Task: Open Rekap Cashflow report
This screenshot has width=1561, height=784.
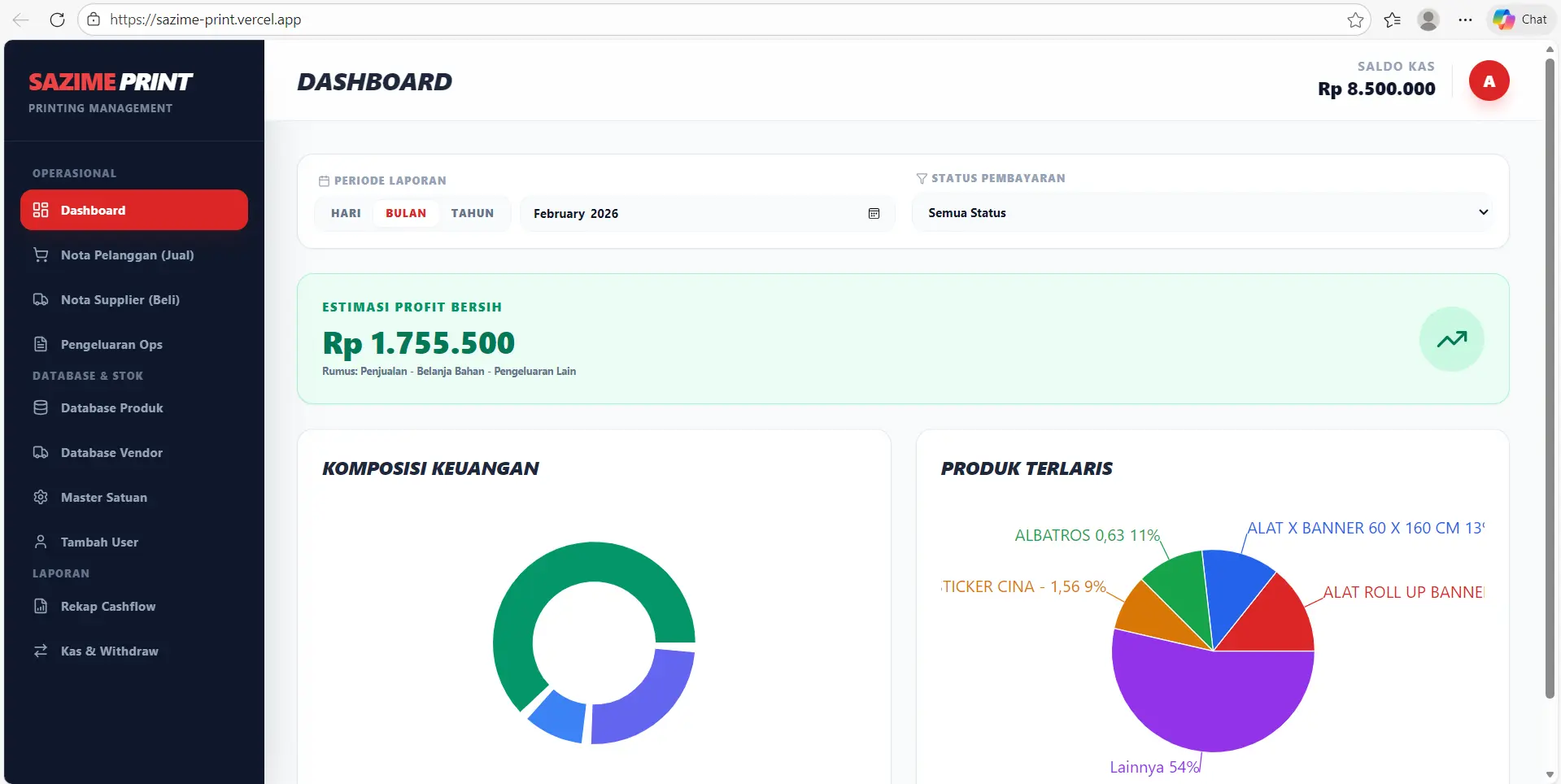Action: point(107,607)
